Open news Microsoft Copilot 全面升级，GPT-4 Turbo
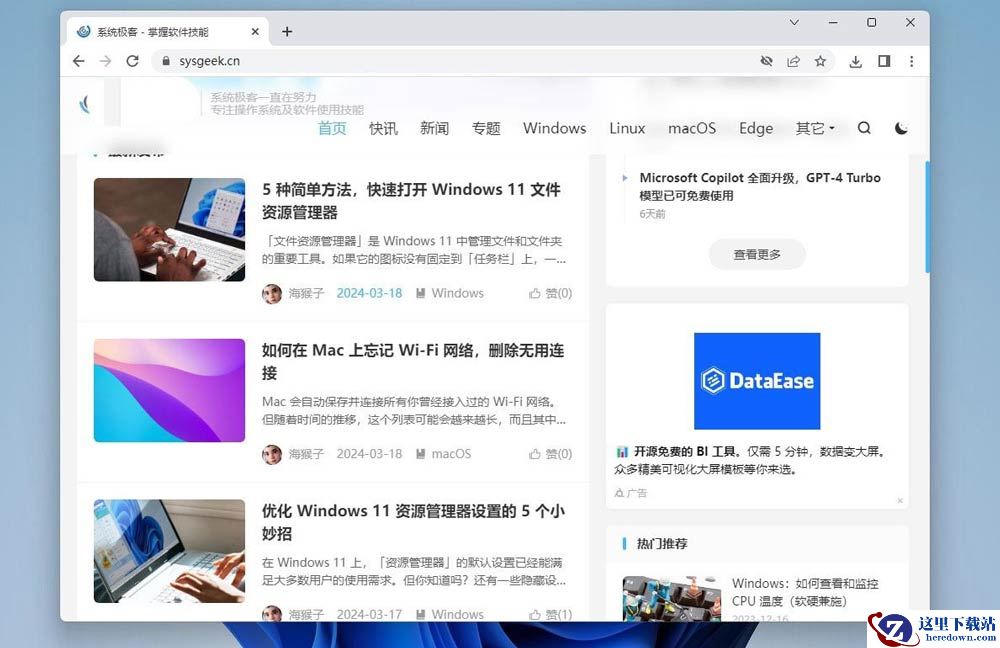 [760, 186]
